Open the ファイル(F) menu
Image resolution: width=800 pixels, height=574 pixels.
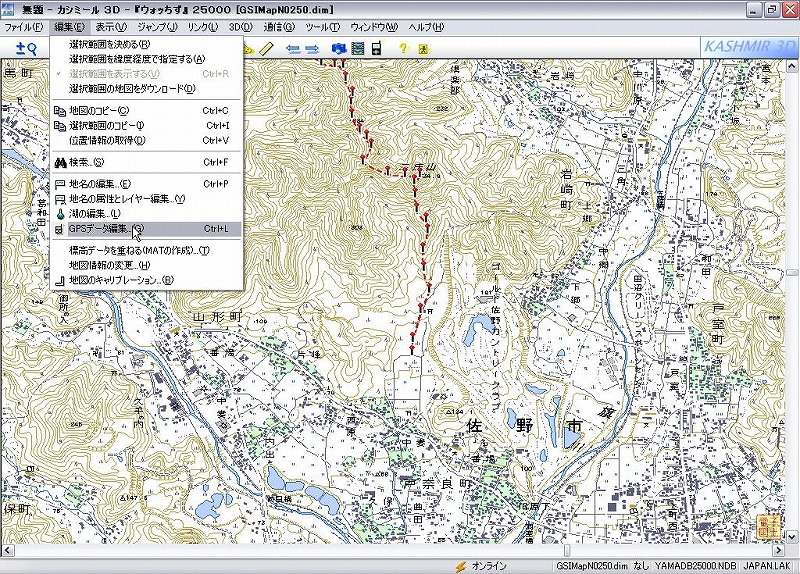pos(23,27)
